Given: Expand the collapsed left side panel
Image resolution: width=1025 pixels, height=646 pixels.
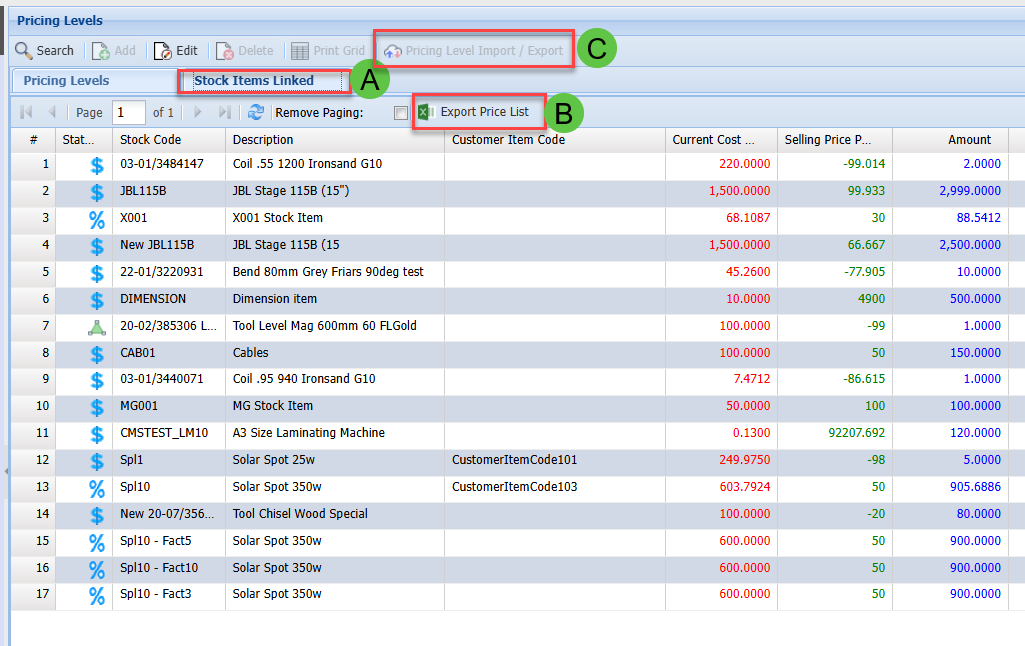Looking at the screenshot, I should (x=5, y=470).
